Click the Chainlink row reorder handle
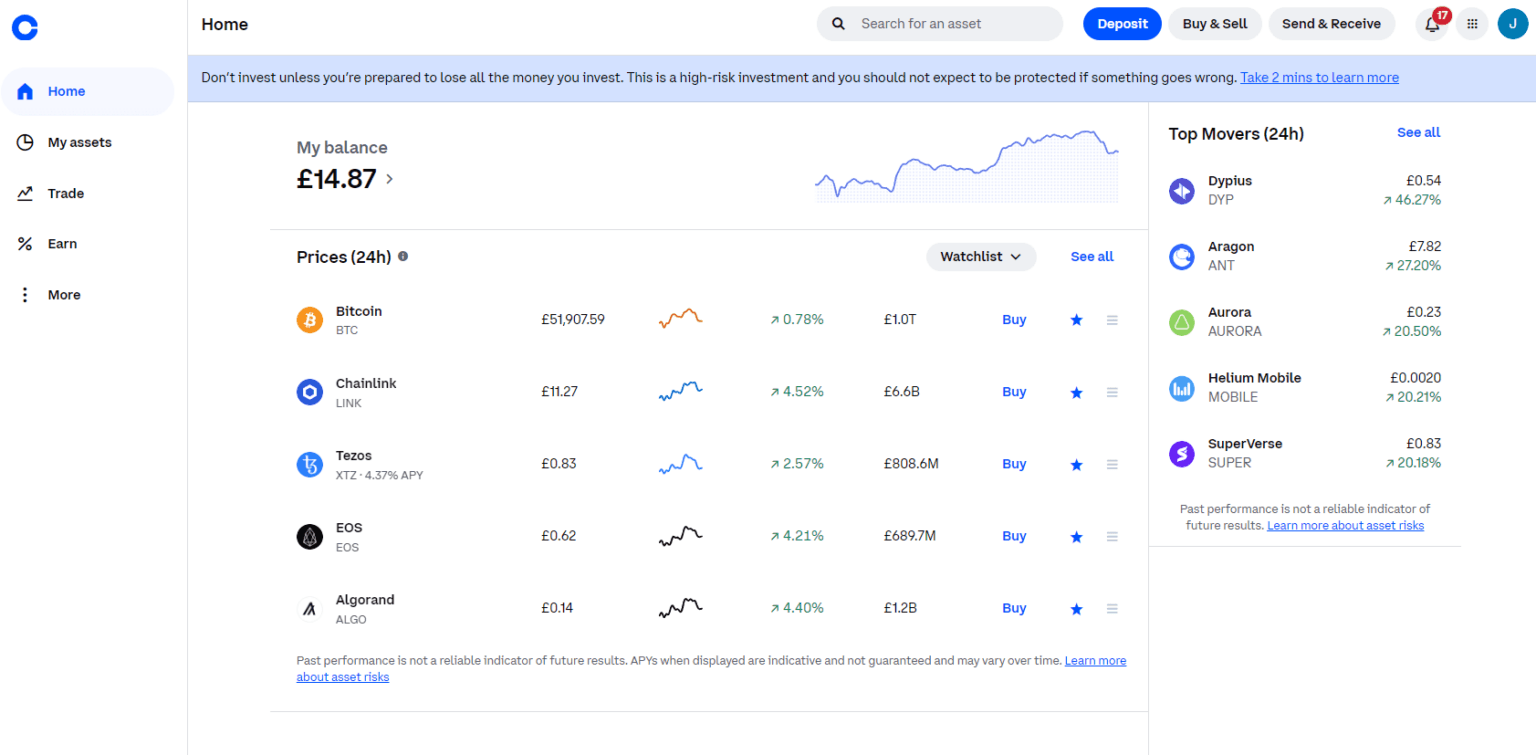1536x755 pixels. (x=1112, y=392)
